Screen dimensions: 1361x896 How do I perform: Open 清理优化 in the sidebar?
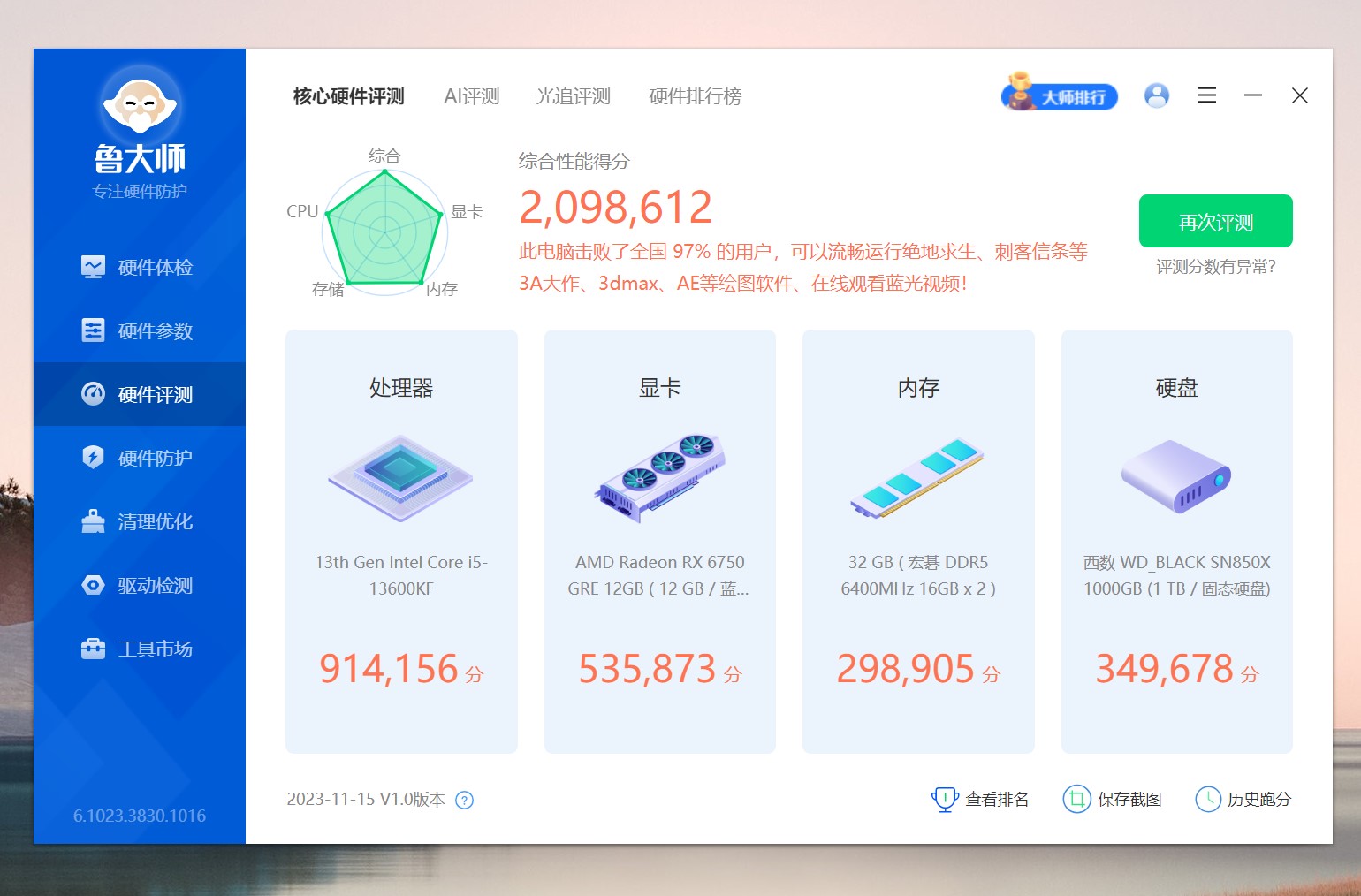pos(140,521)
